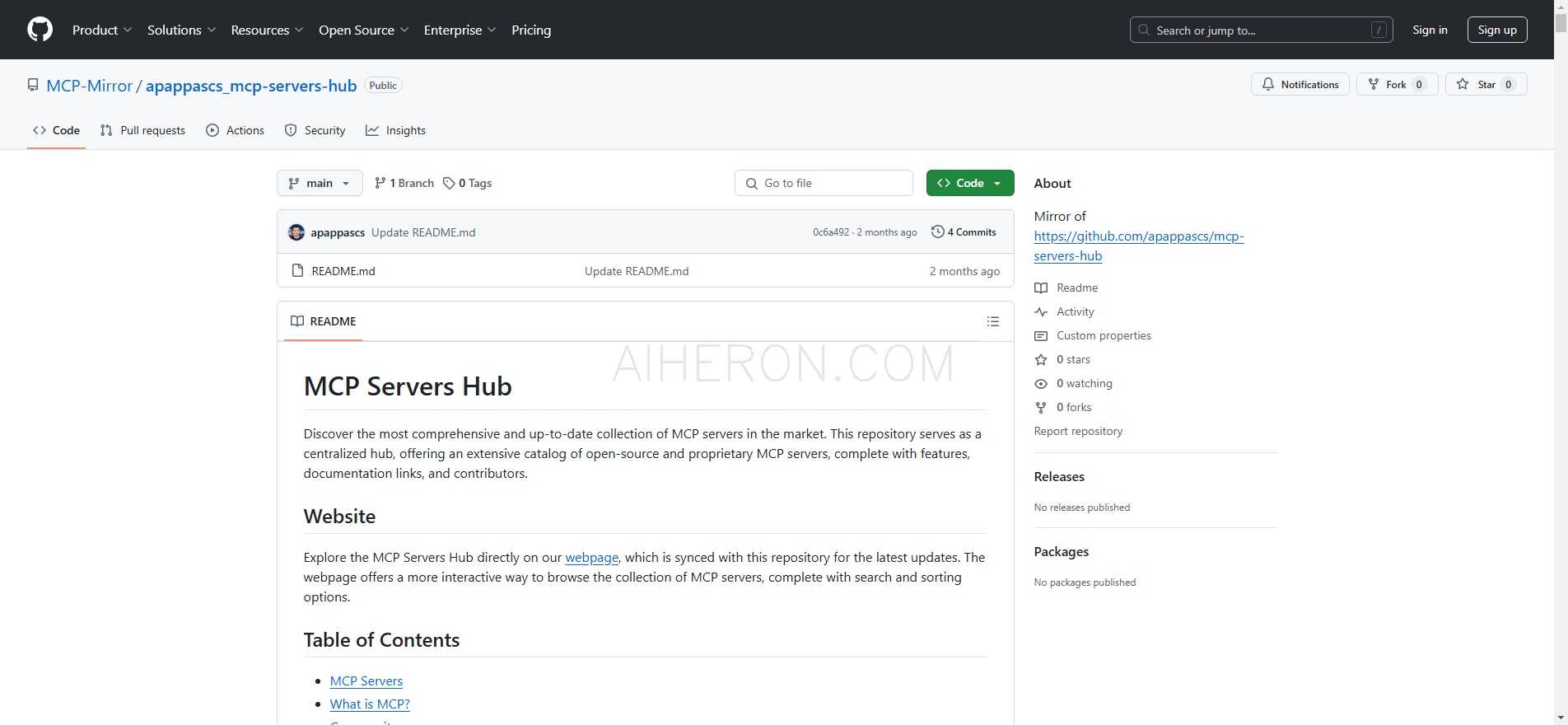Click the page scrollbar up arrow

1561,7
